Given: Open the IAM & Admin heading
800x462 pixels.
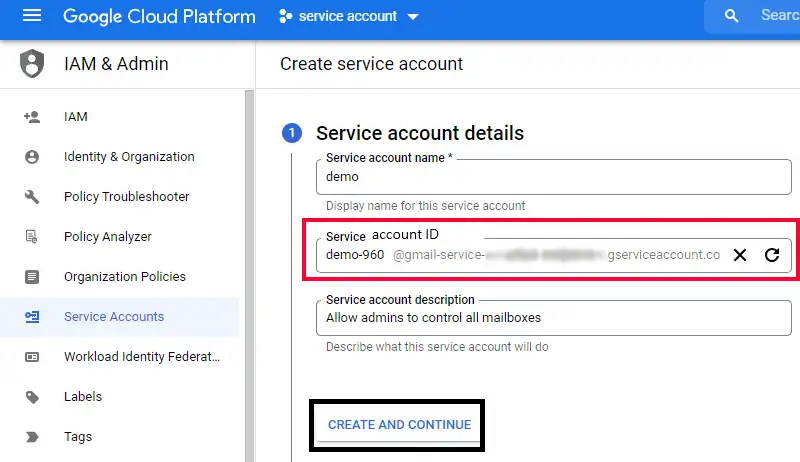Looking at the screenshot, I should coord(116,64).
